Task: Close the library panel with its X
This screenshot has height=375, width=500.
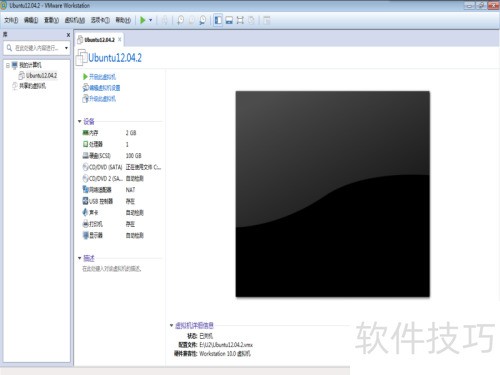Action: coord(68,35)
